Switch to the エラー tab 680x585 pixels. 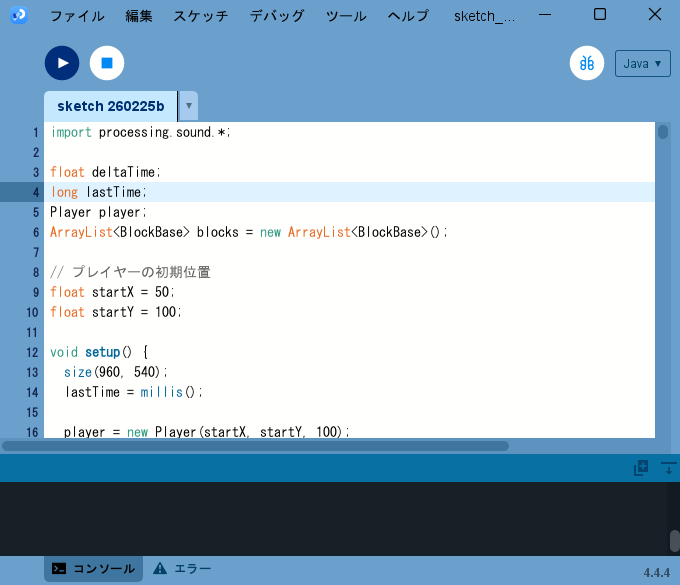tap(182, 568)
